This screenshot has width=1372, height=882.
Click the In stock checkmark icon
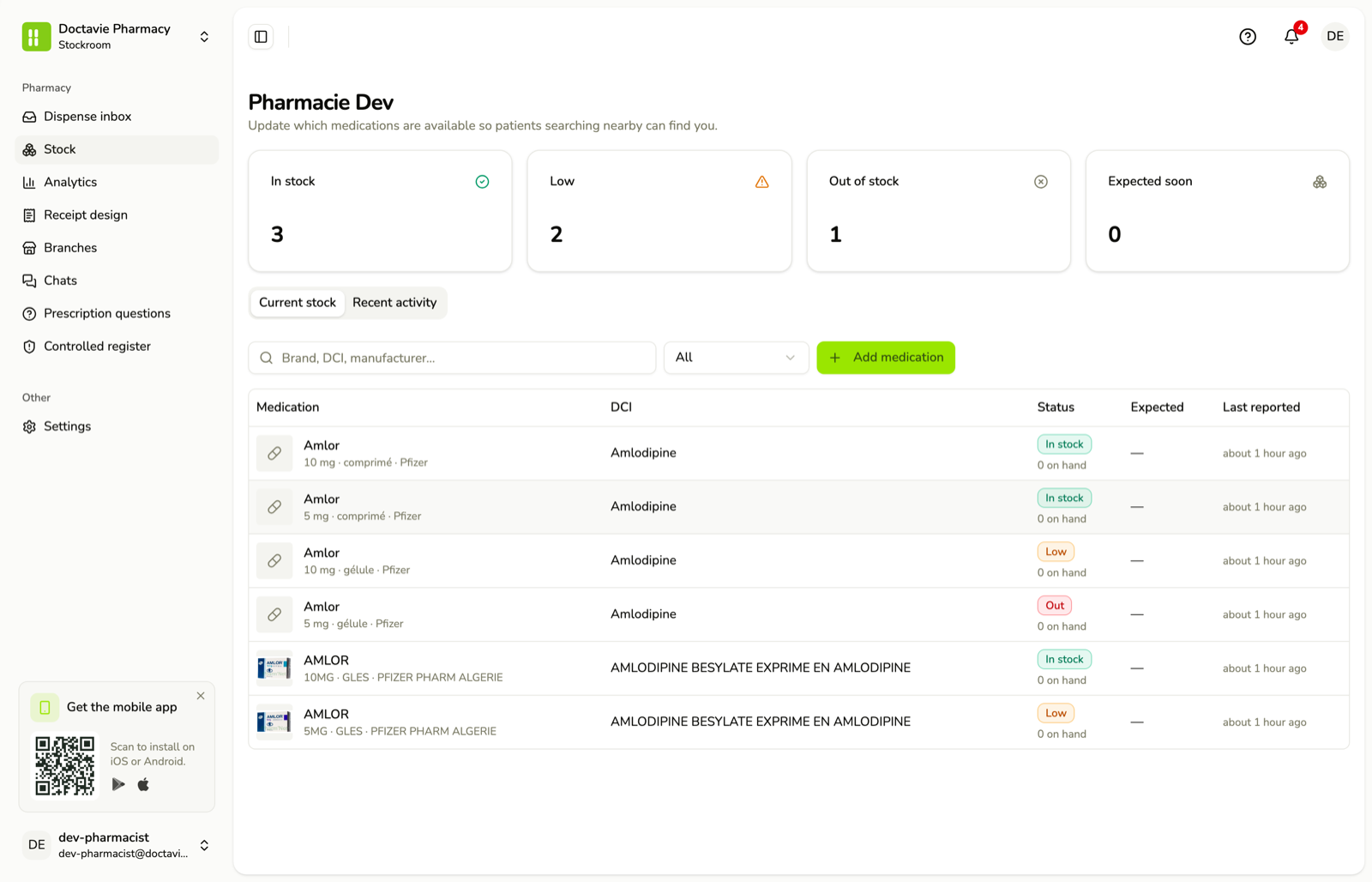pyautogui.click(x=482, y=182)
